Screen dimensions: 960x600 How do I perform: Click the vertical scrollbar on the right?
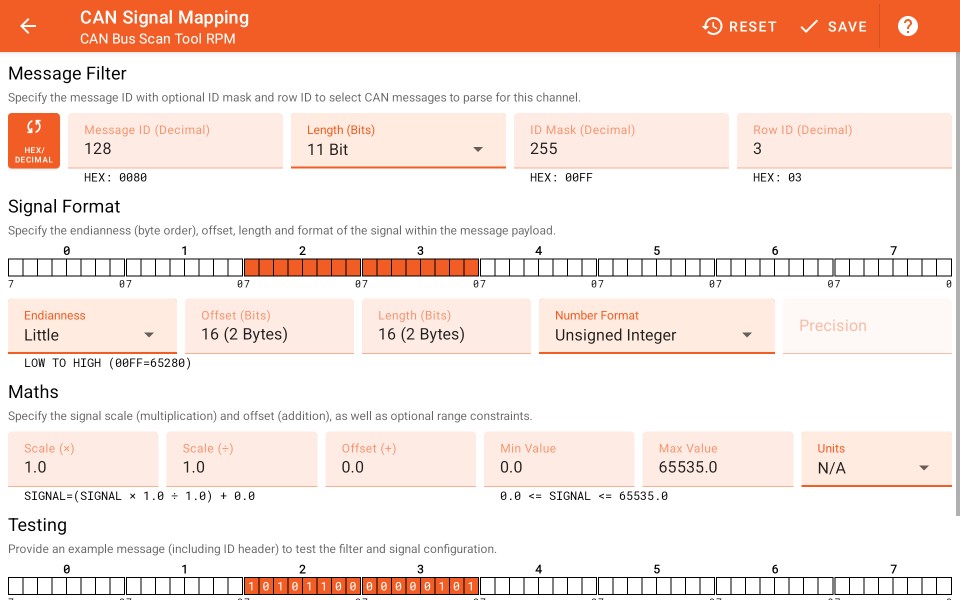(x=958, y=285)
